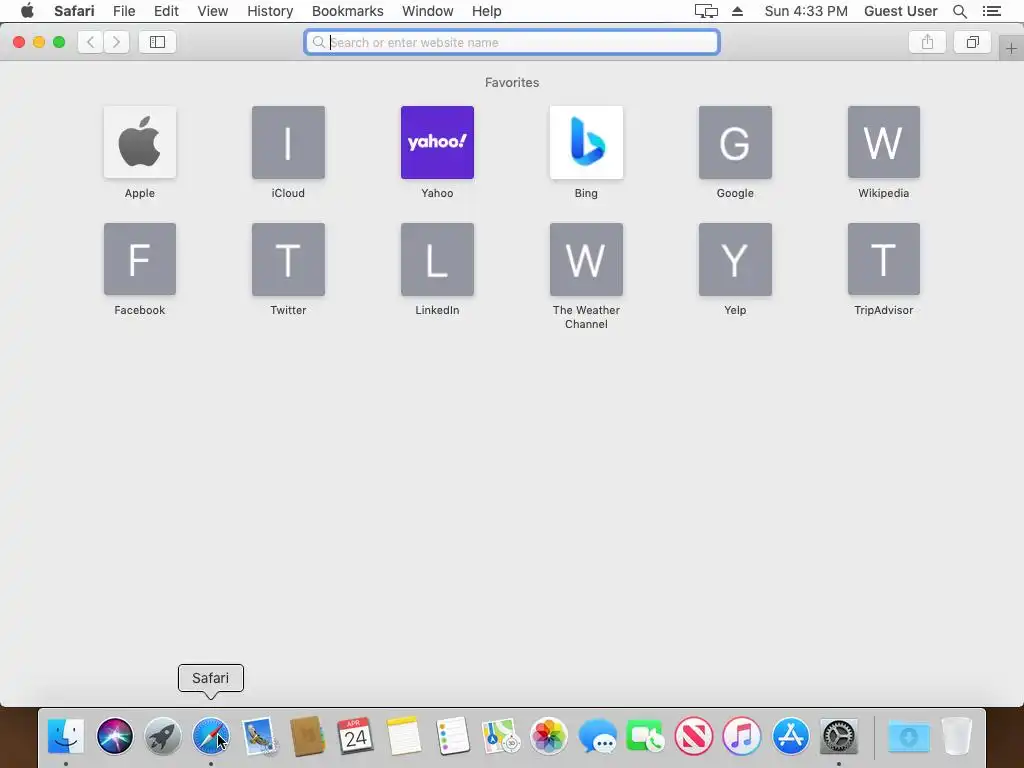Open the Wikipedia favorite tile
This screenshot has width=1024, height=768.
coord(884,142)
